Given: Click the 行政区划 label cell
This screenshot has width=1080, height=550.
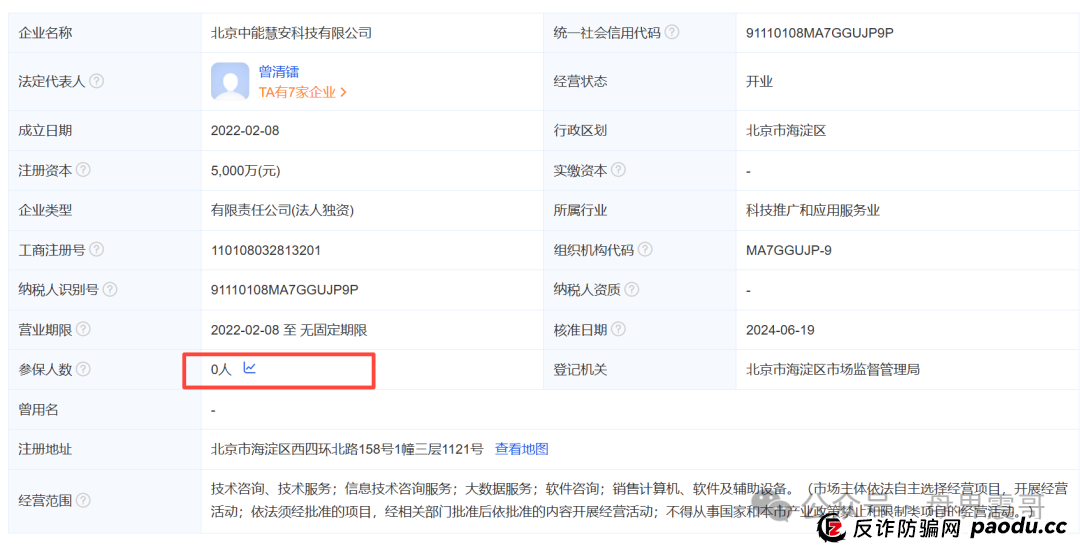Looking at the screenshot, I should pos(640,130).
